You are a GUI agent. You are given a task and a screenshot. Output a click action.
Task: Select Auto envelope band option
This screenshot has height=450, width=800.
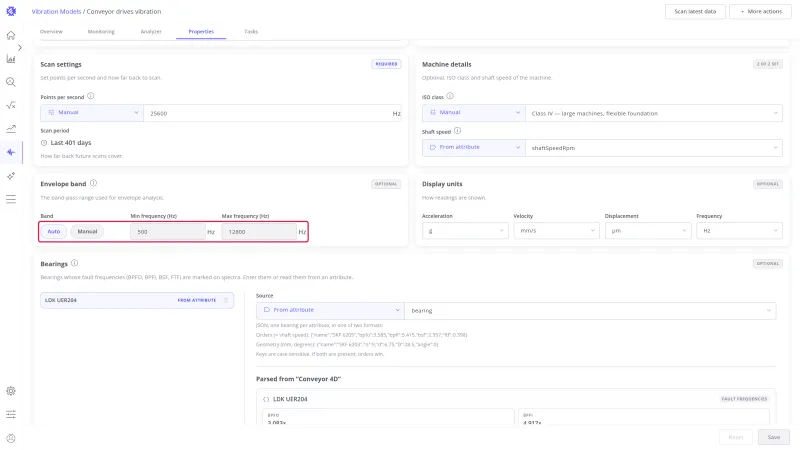pyautogui.click(x=54, y=232)
